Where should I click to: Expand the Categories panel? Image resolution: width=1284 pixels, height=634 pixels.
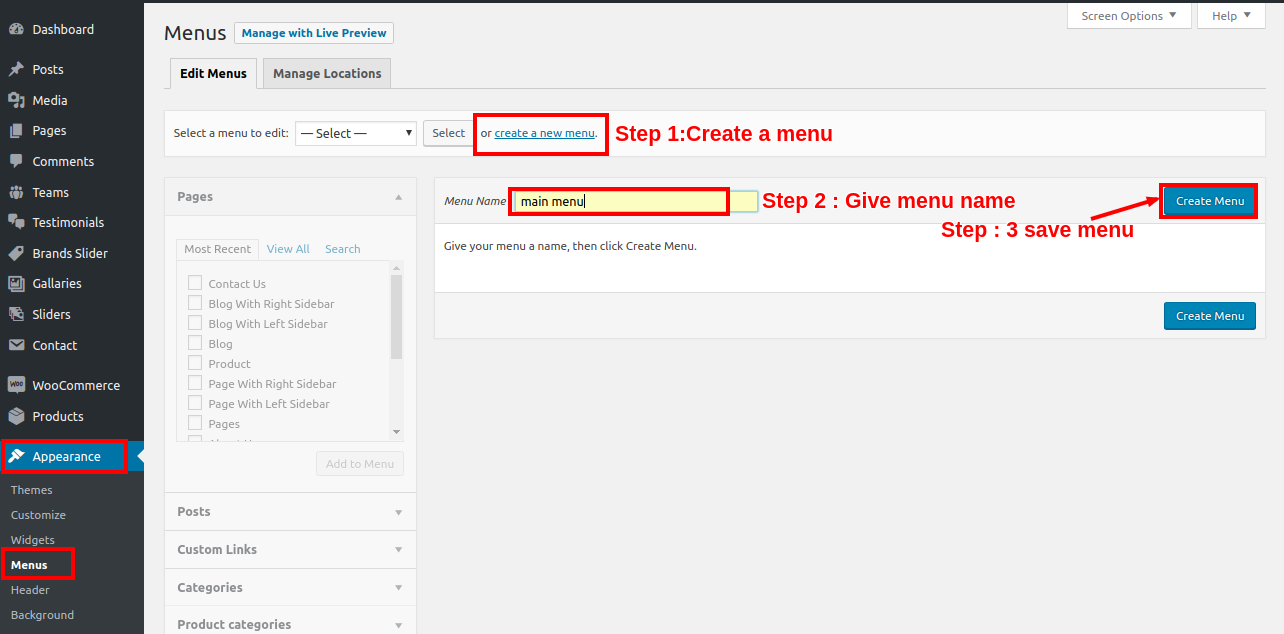[290, 588]
